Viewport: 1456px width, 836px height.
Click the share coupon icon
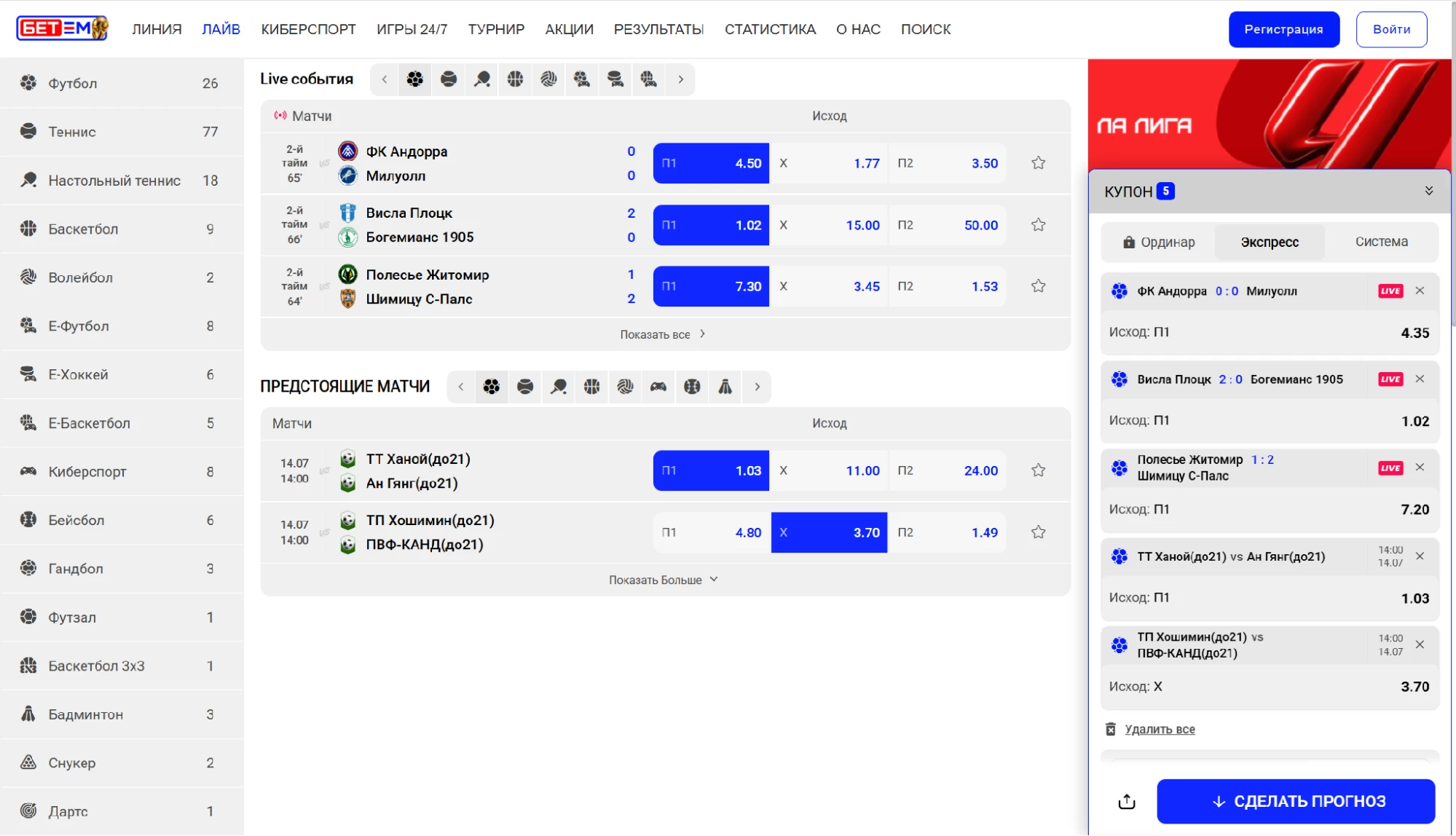(1127, 802)
